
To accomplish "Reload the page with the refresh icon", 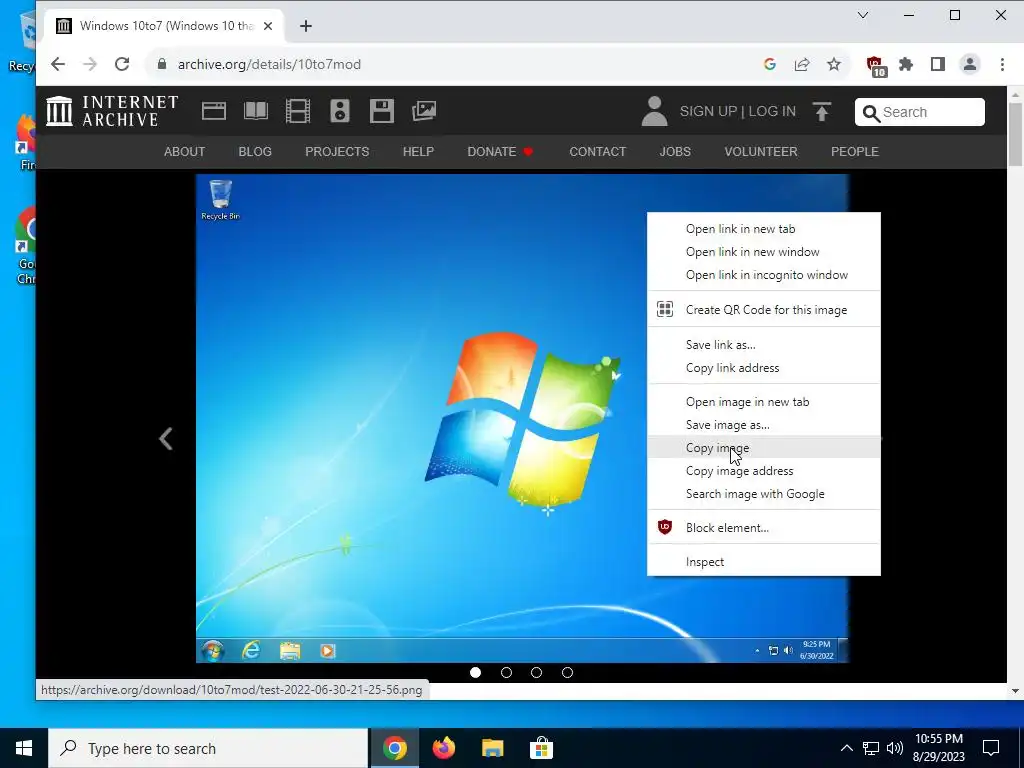I will (x=122, y=64).
